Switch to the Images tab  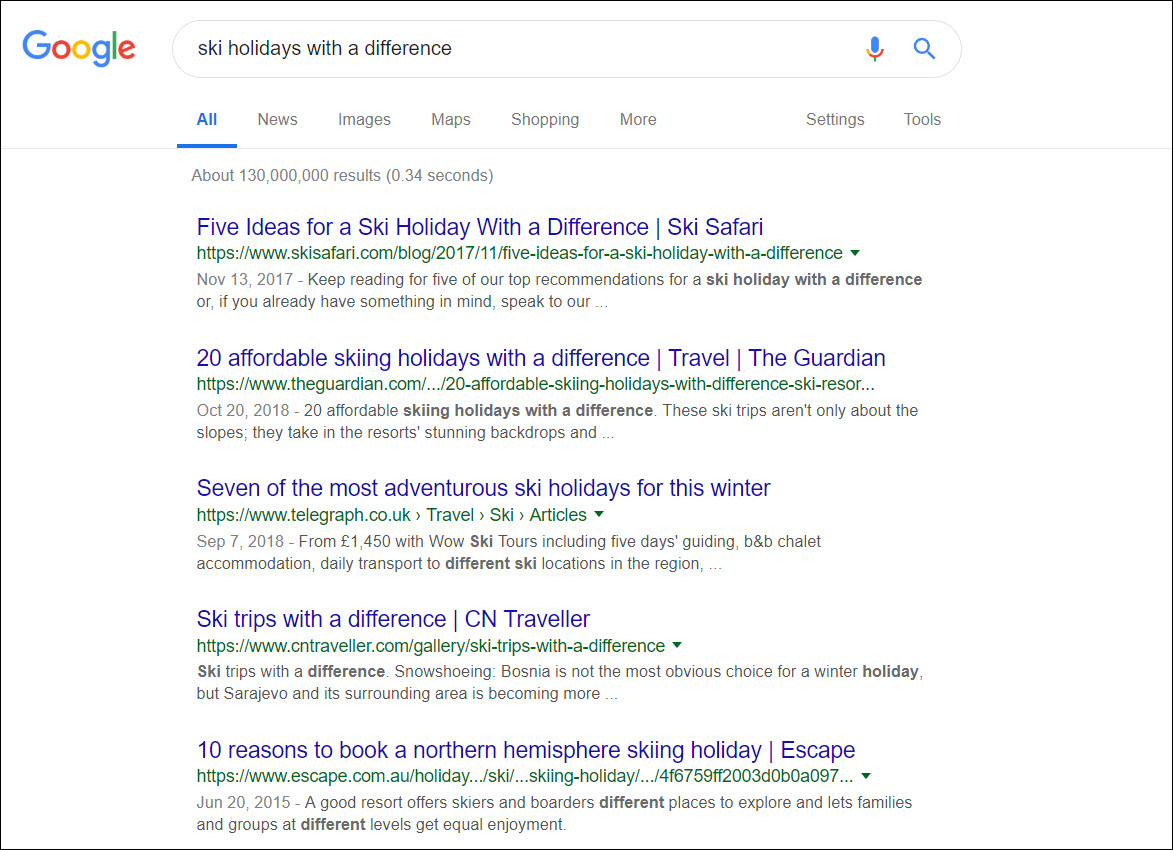[x=364, y=120]
